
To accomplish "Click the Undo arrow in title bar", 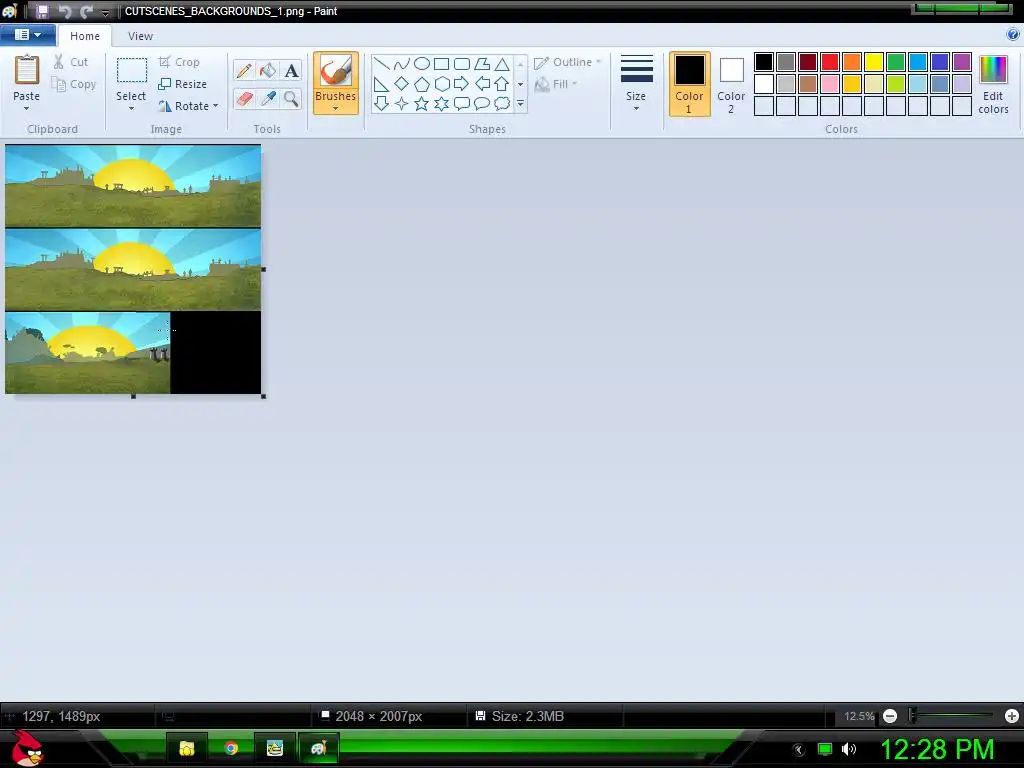I will click(x=64, y=11).
